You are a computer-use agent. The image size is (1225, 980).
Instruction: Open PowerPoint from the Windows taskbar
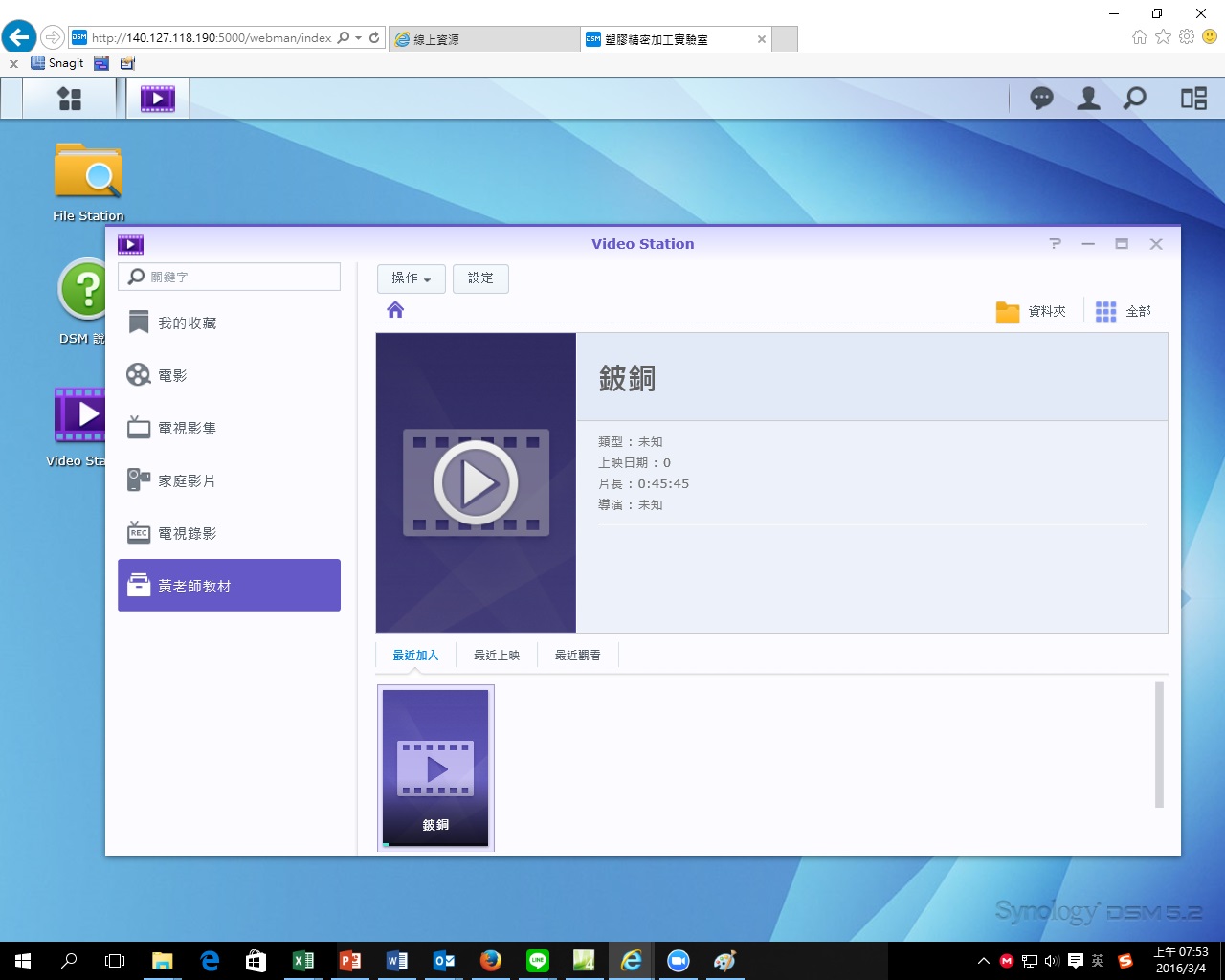tap(350, 961)
